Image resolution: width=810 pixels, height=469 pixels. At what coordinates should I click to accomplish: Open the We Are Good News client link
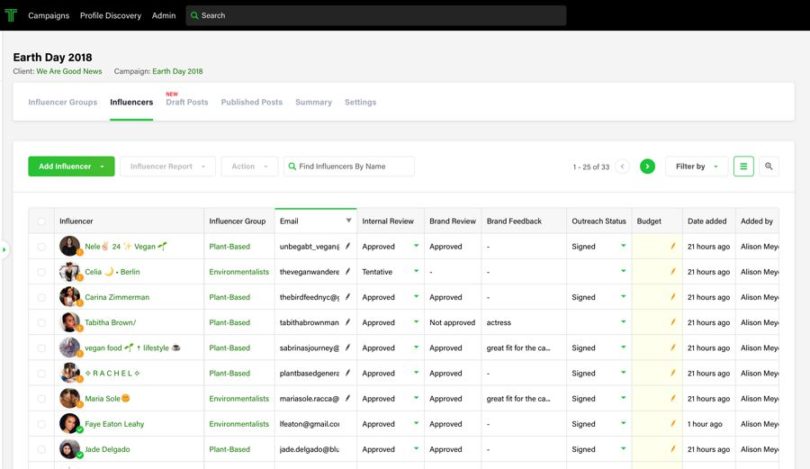point(68,72)
